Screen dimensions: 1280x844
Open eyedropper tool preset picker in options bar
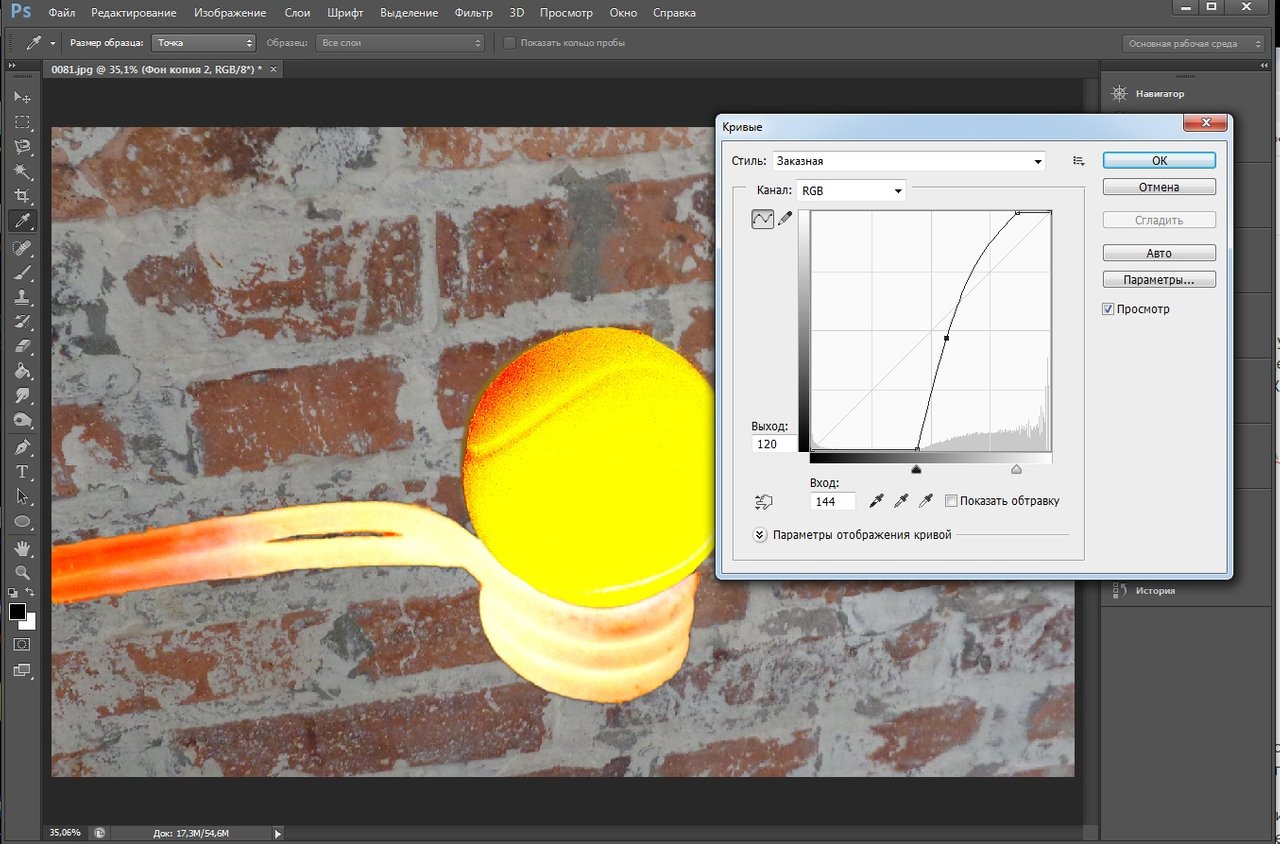43,43
